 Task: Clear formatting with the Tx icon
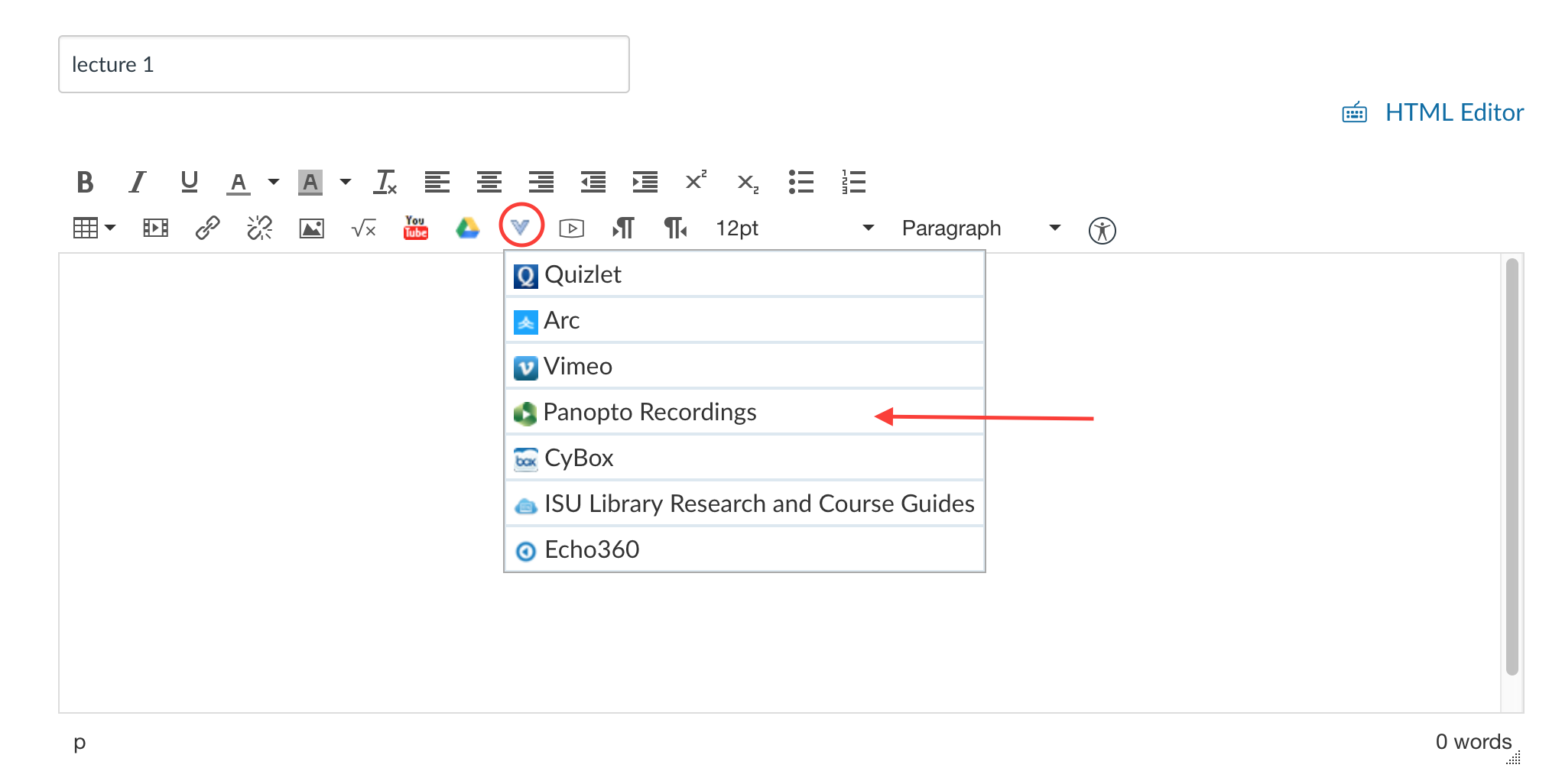click(385, 182)
